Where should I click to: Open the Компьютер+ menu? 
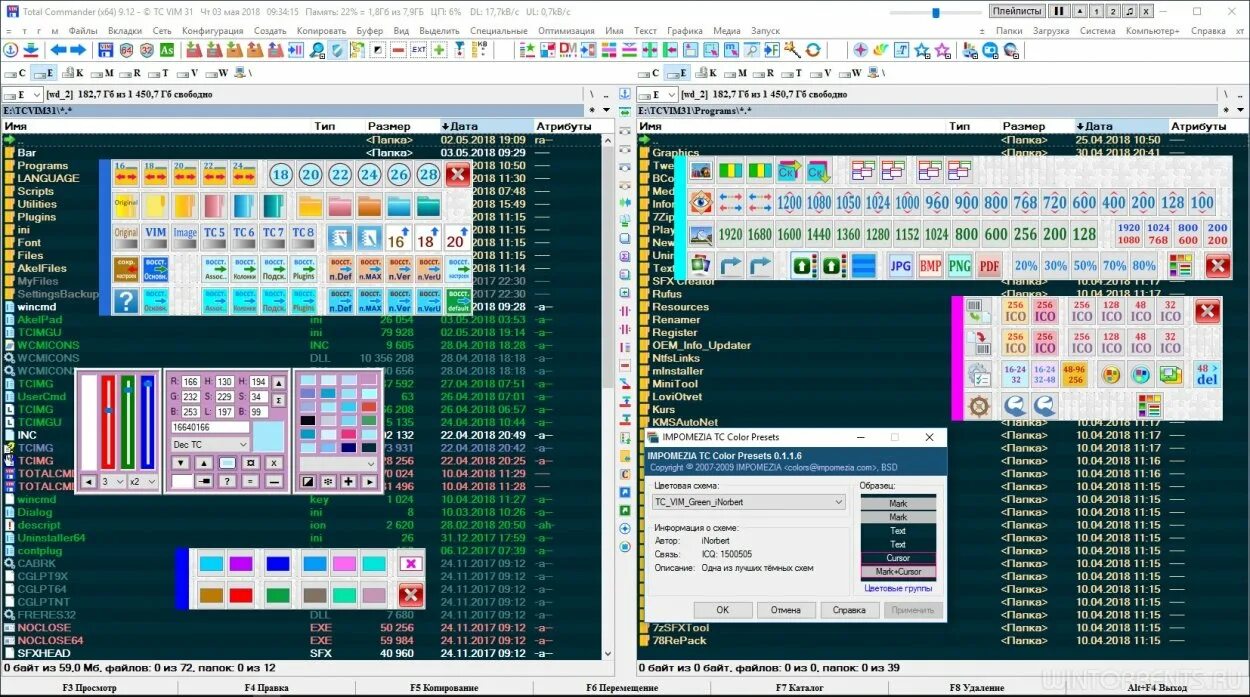point(1151,31)
